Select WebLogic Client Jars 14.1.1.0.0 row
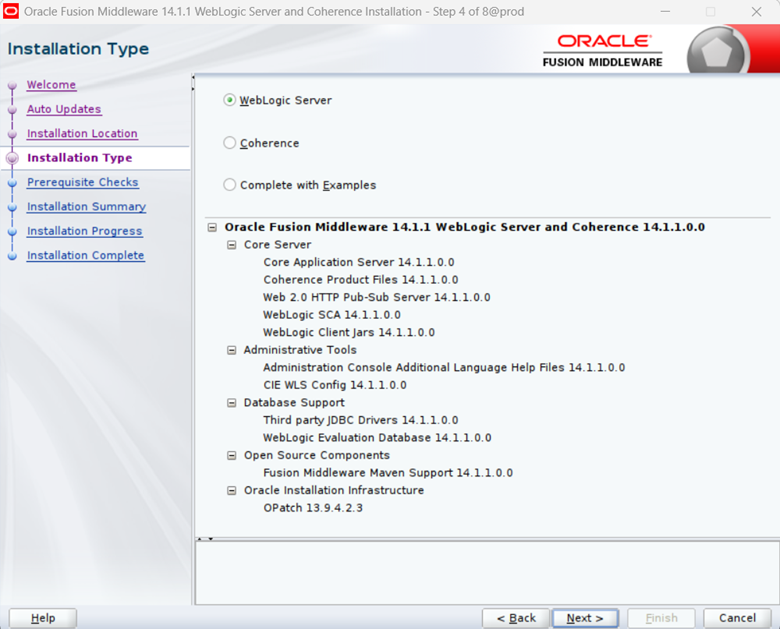Image resolution: width=780 pixels, height=629 pixels. 349,332
